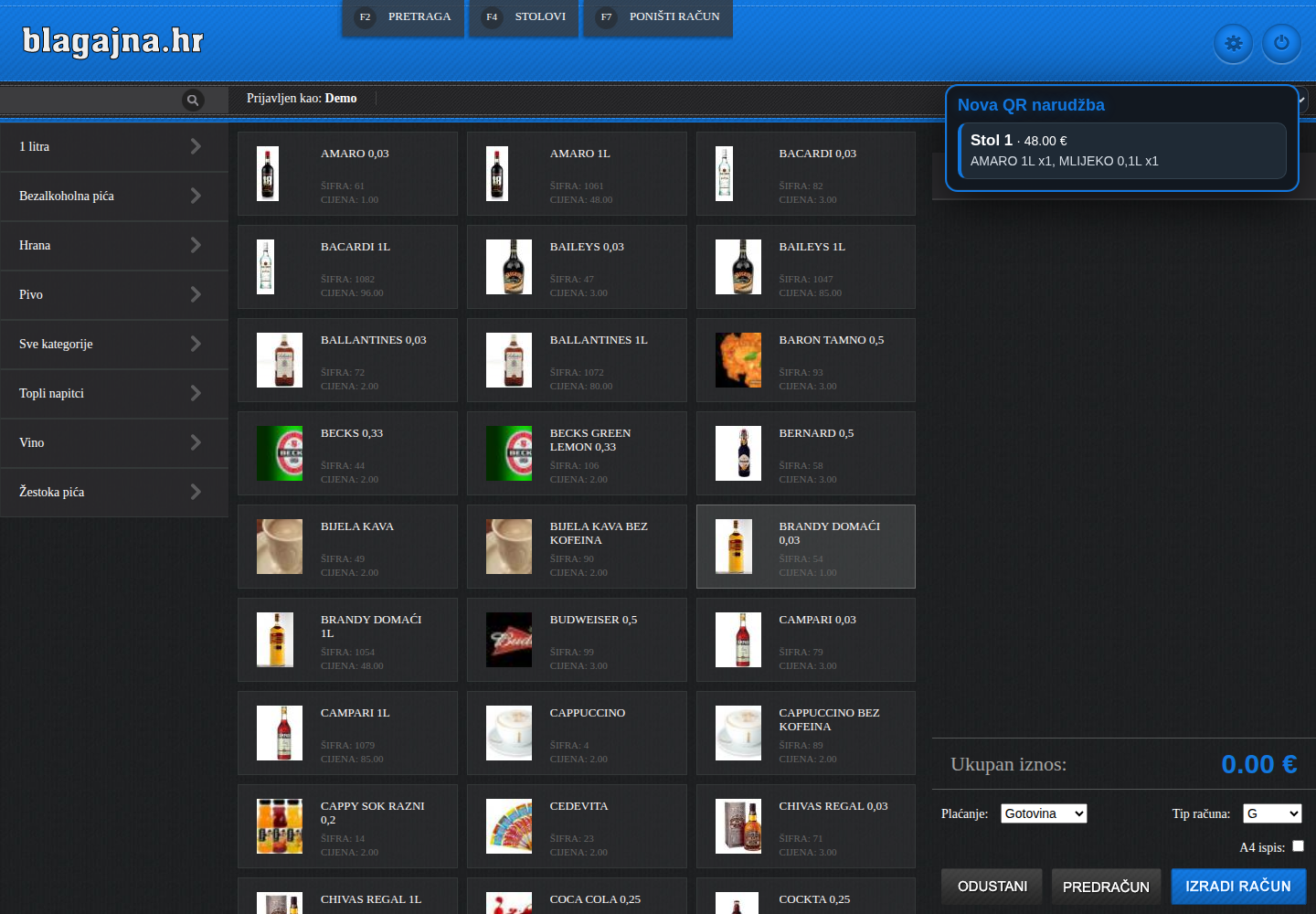Click the search magnifier icon
The image size is (1316, 914).
coord(193,100)
